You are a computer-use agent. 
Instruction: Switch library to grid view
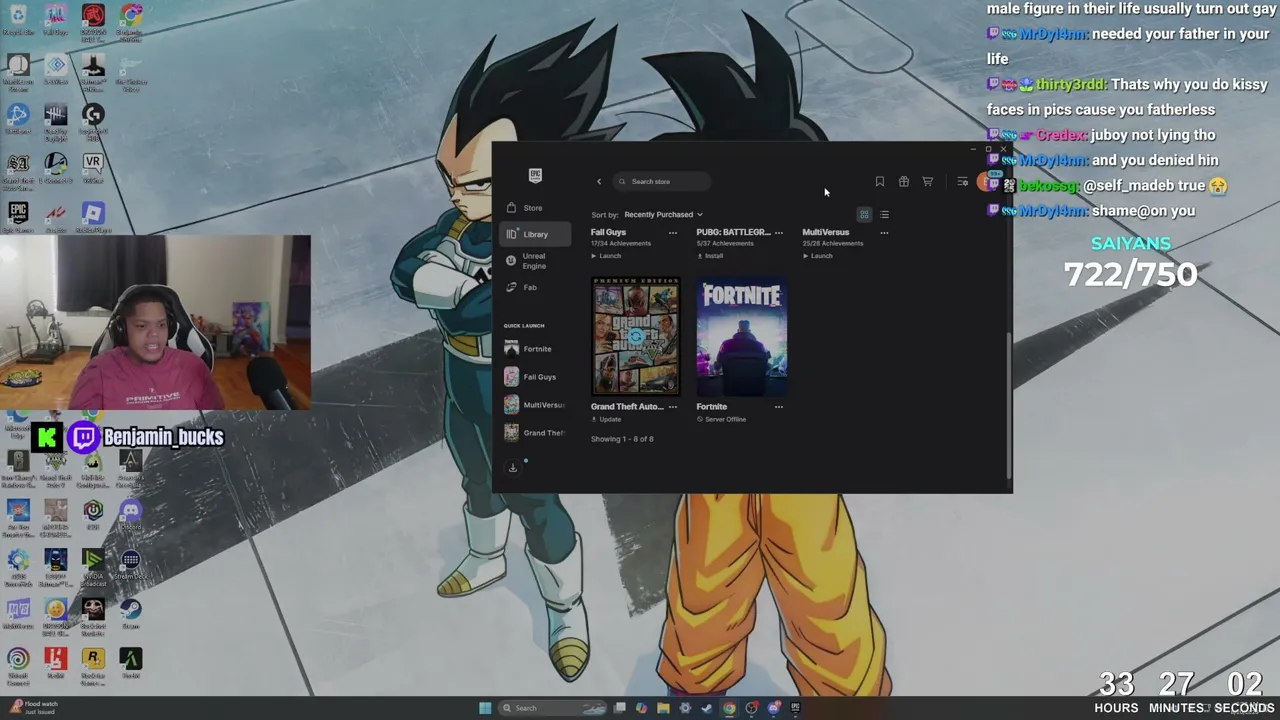click(864, 214)
